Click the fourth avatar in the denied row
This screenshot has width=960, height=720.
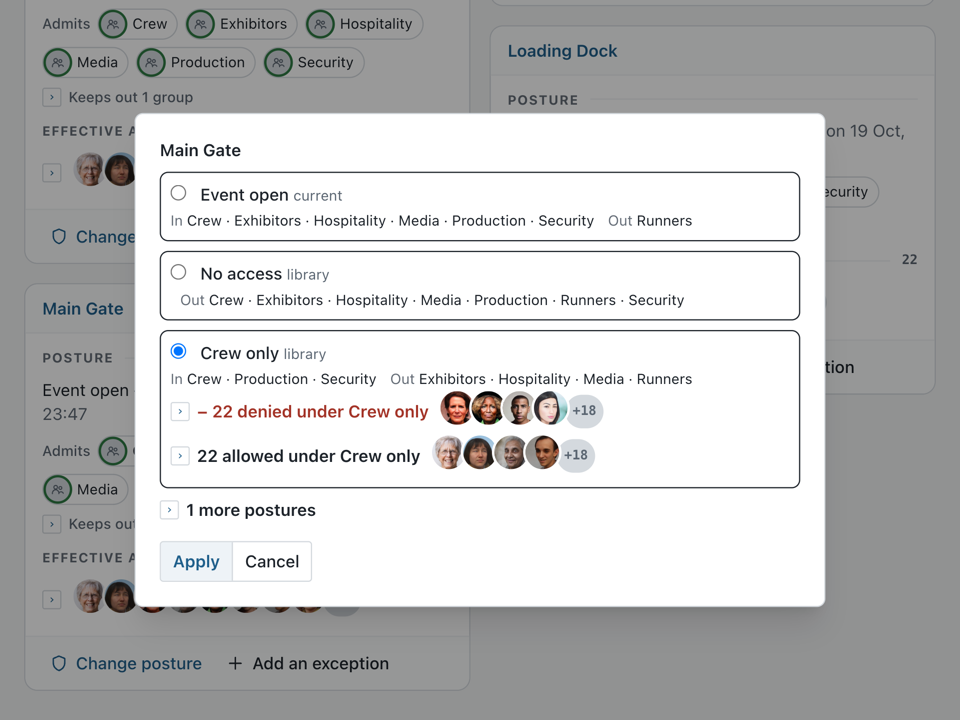[x=550, y=409]
